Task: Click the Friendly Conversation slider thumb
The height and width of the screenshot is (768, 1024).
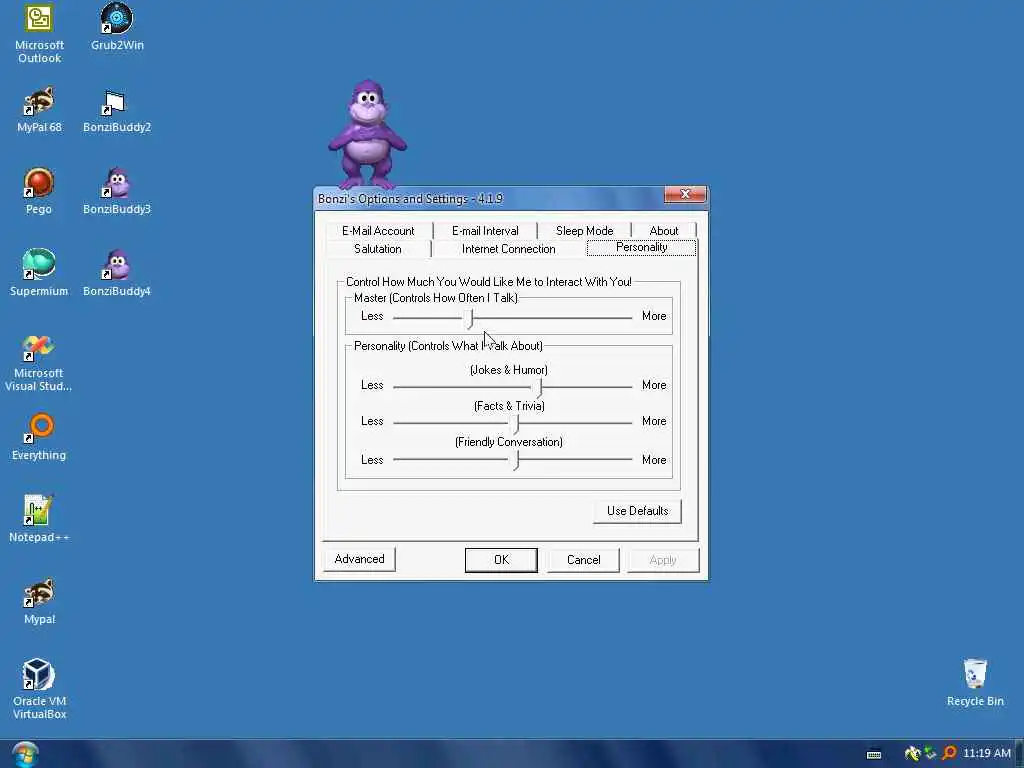Action: coord(515,461)
